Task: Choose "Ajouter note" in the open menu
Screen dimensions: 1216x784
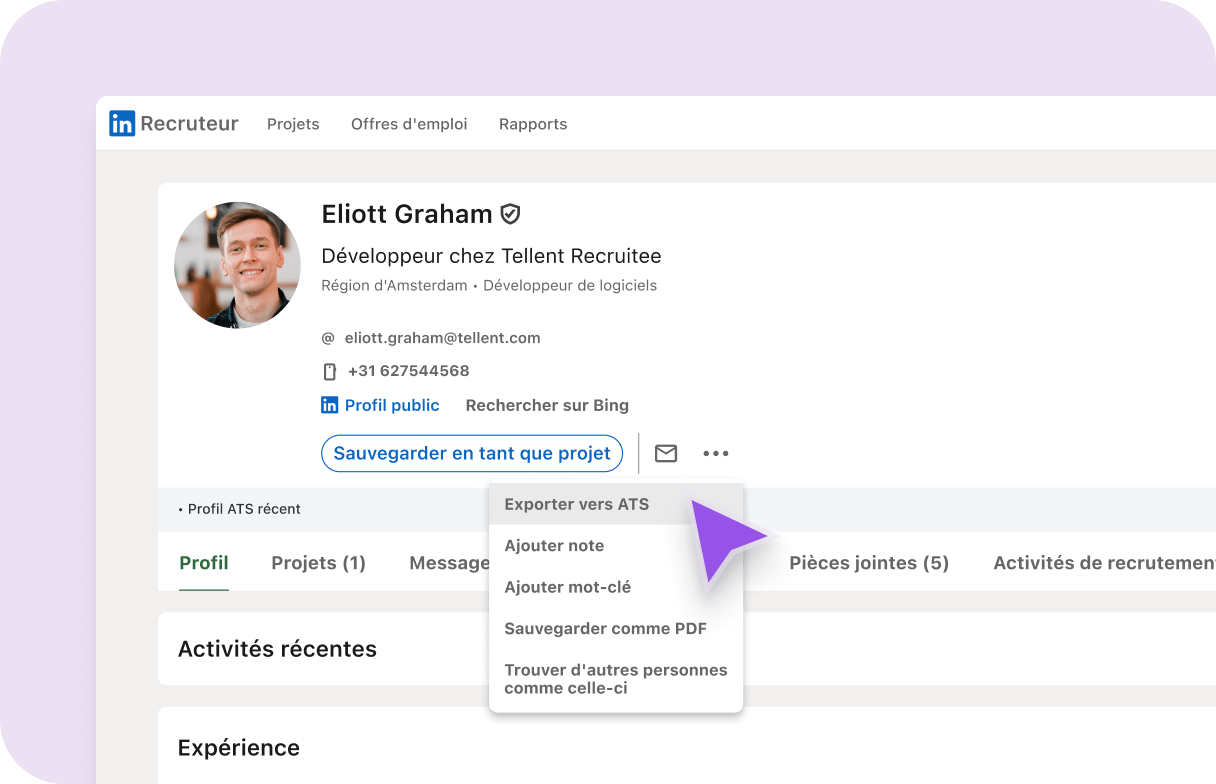Action: (x=554, y=546)
